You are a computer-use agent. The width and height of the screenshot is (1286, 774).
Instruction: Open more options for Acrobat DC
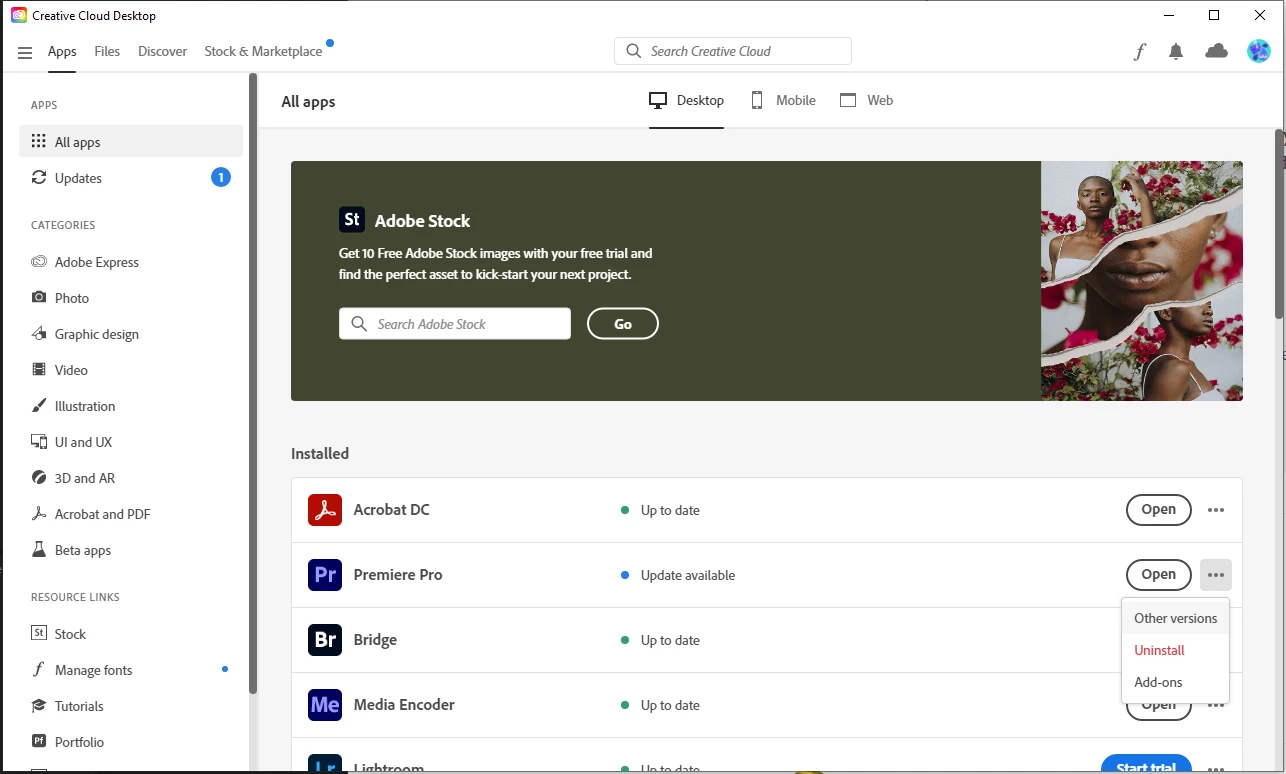[x=1216, y=510]
